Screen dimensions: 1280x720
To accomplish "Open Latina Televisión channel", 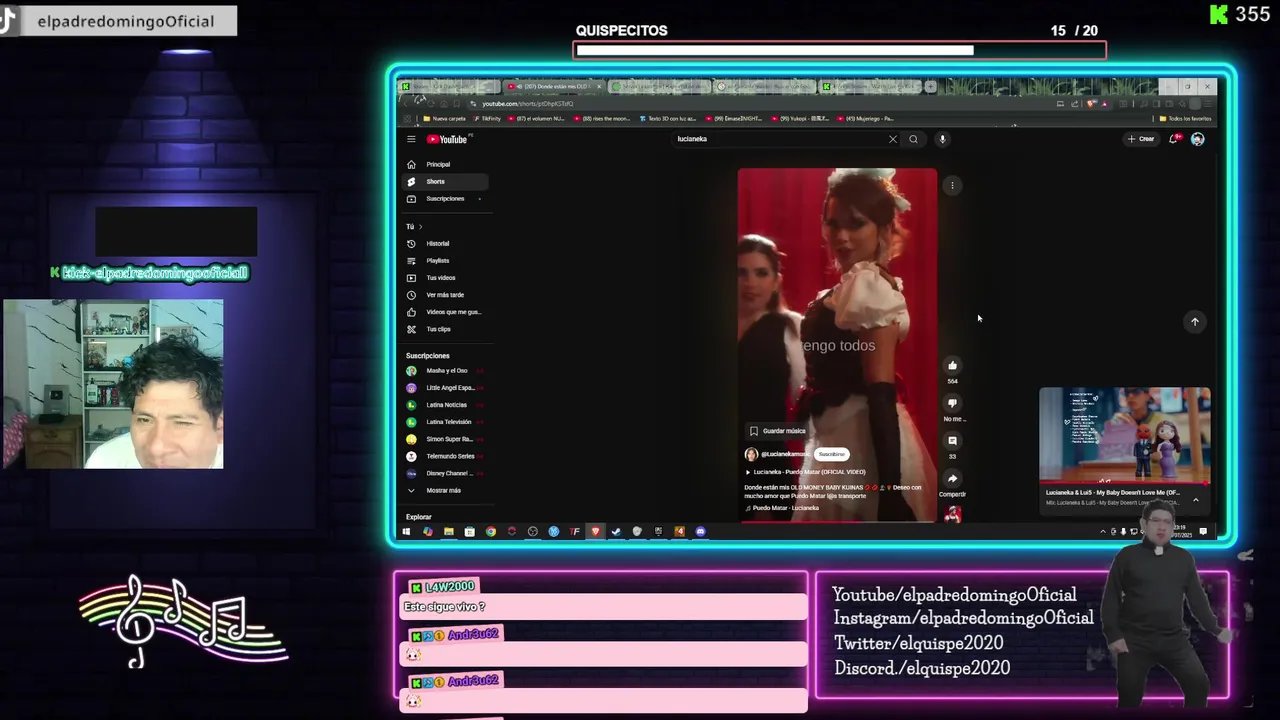I will tap(447, 422).
